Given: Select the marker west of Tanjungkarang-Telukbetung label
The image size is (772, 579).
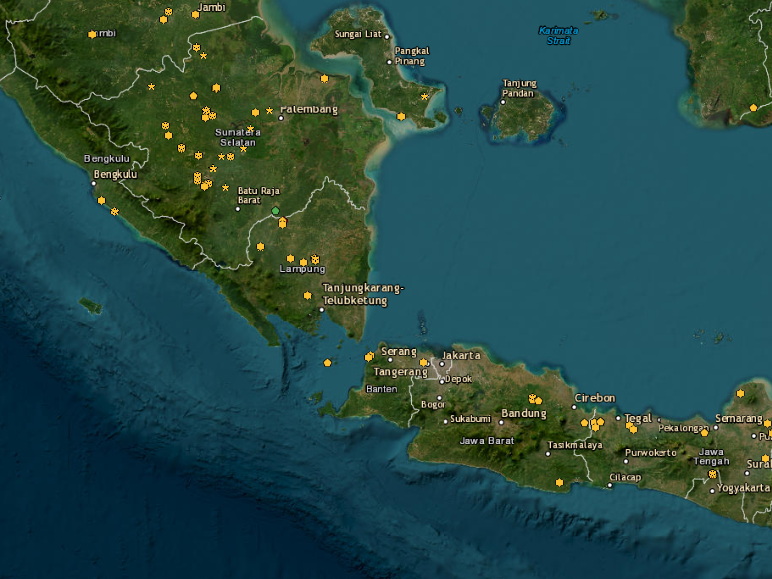Looking at the screenshot, I should [x=307, y=295].
